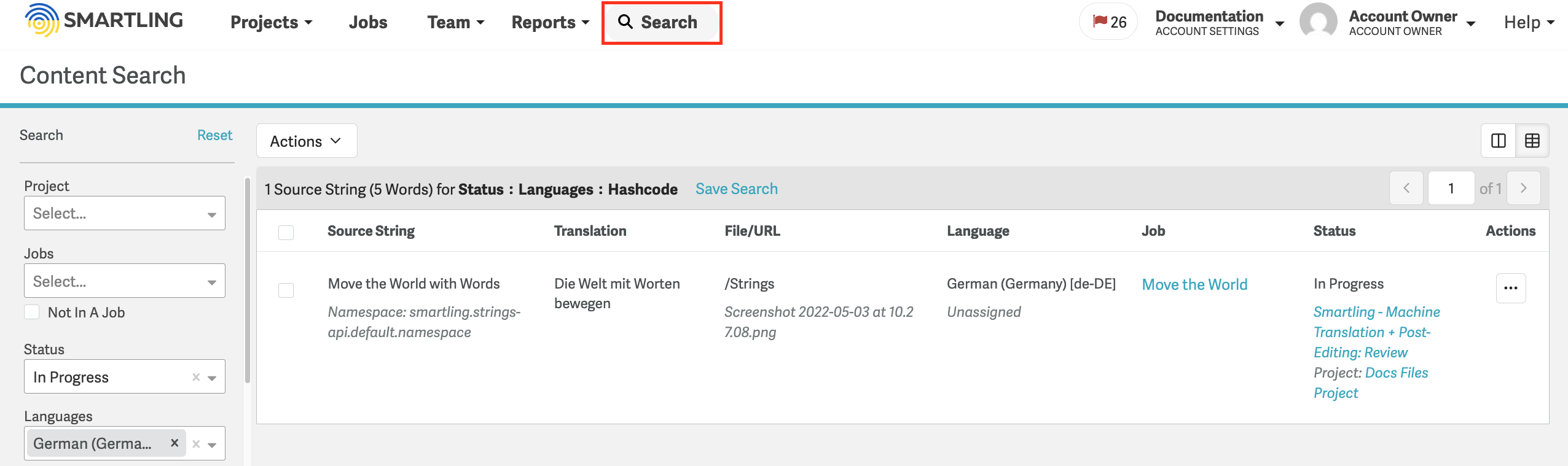
Task: Open the Search page from top navigation
Action: [x=662, y=23]
